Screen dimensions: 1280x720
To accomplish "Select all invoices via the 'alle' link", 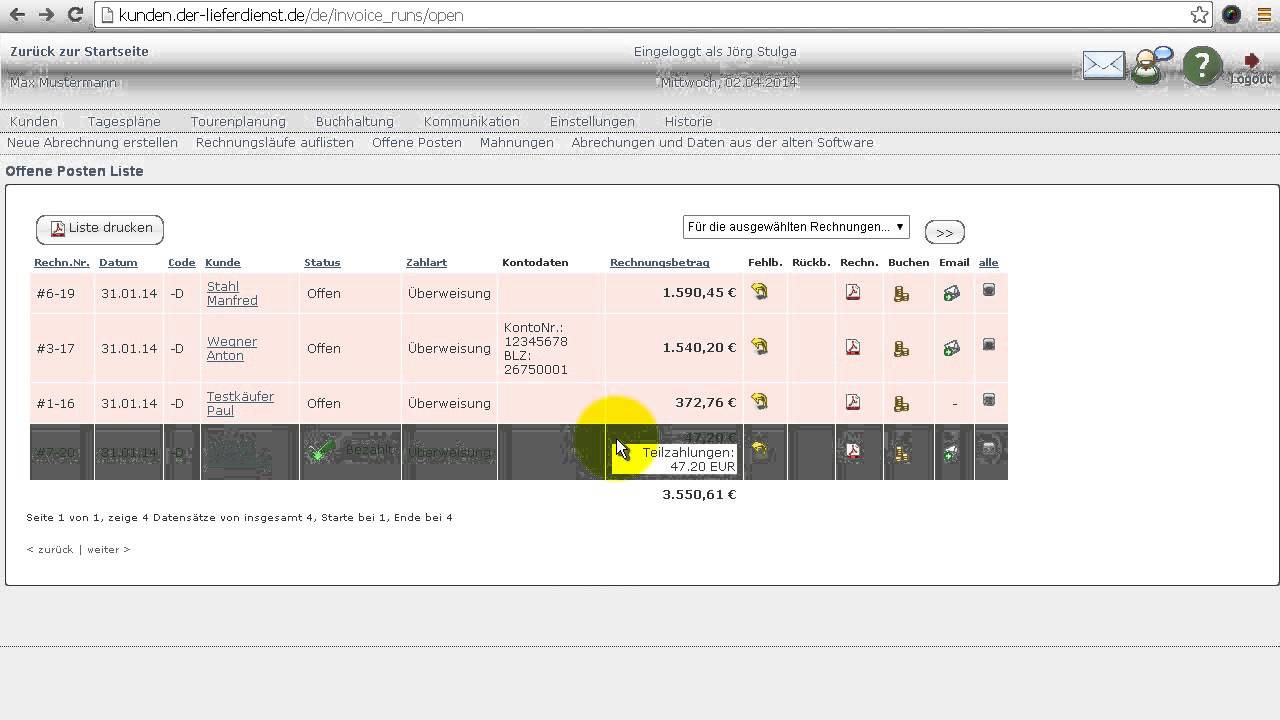I will click(988, 262).
